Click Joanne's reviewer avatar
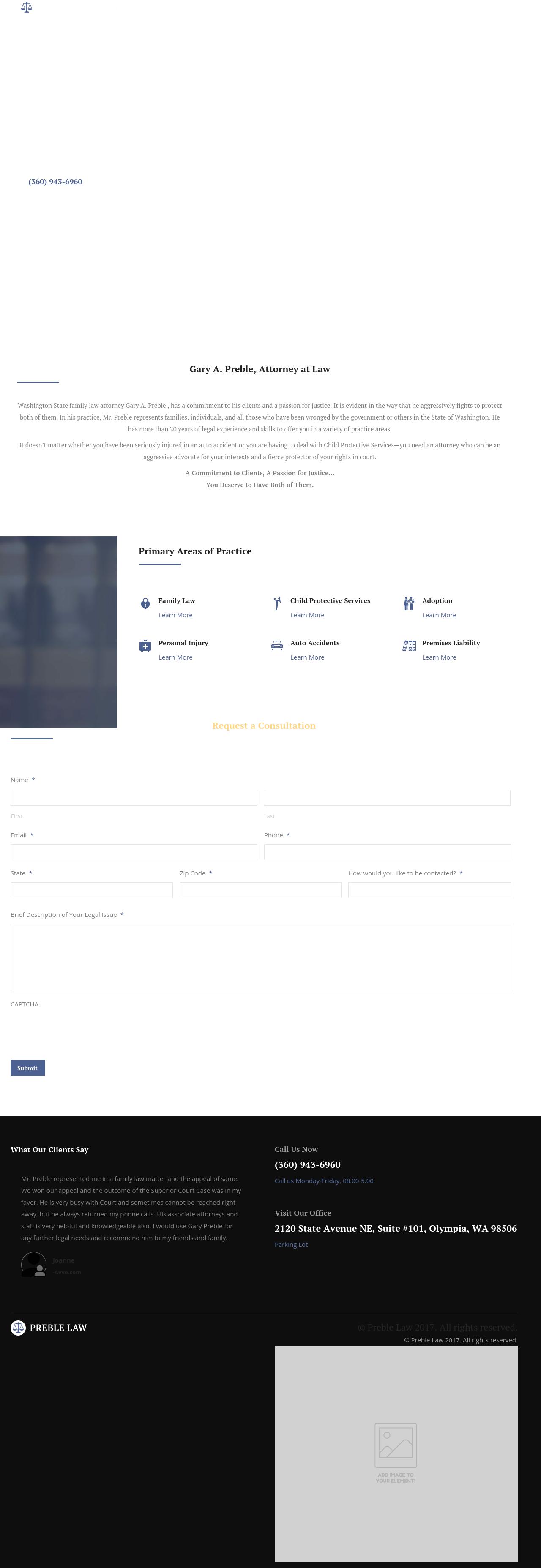 click(x=33, y=1264)
